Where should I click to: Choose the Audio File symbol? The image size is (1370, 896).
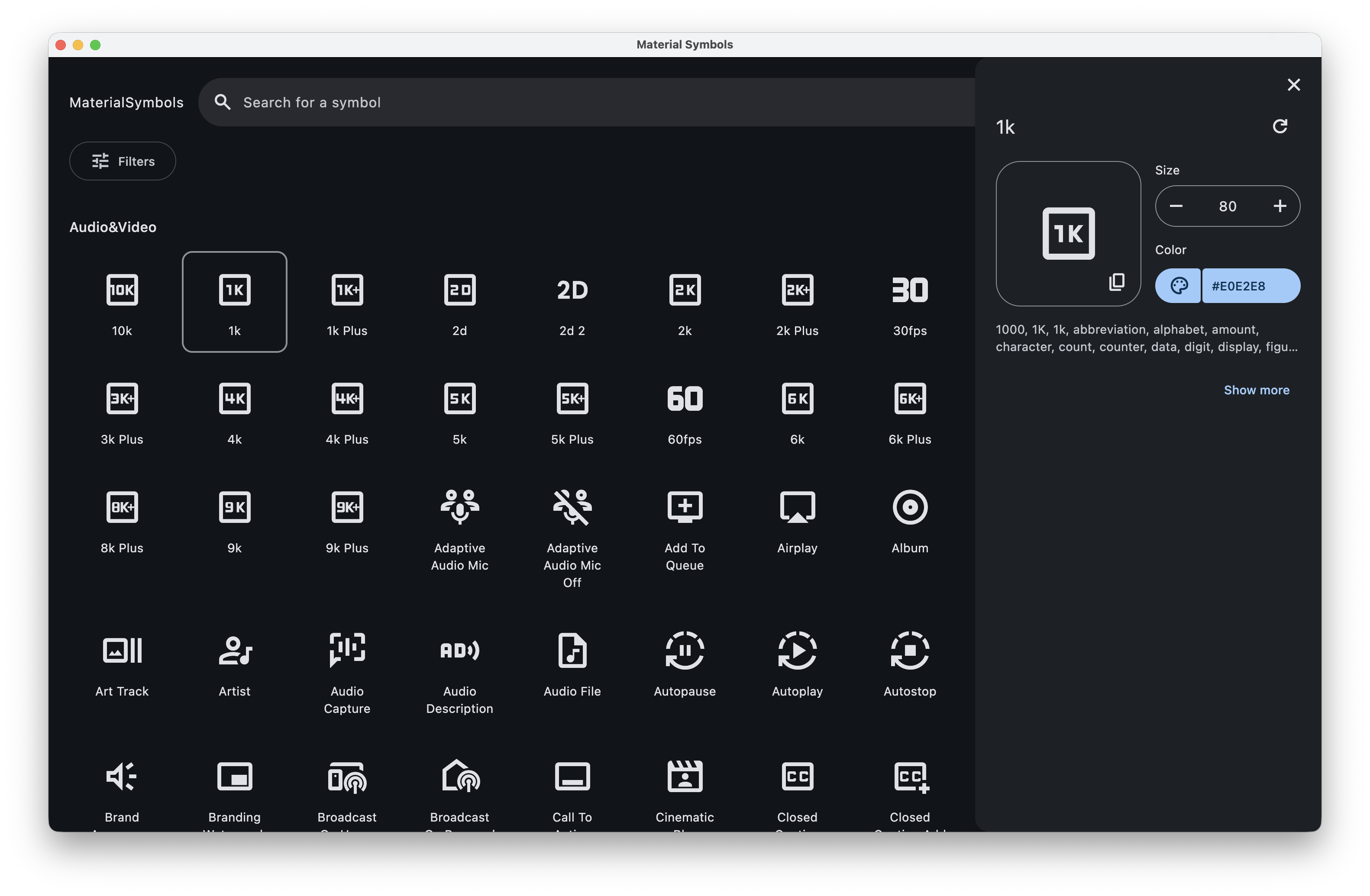pos(572,663)
